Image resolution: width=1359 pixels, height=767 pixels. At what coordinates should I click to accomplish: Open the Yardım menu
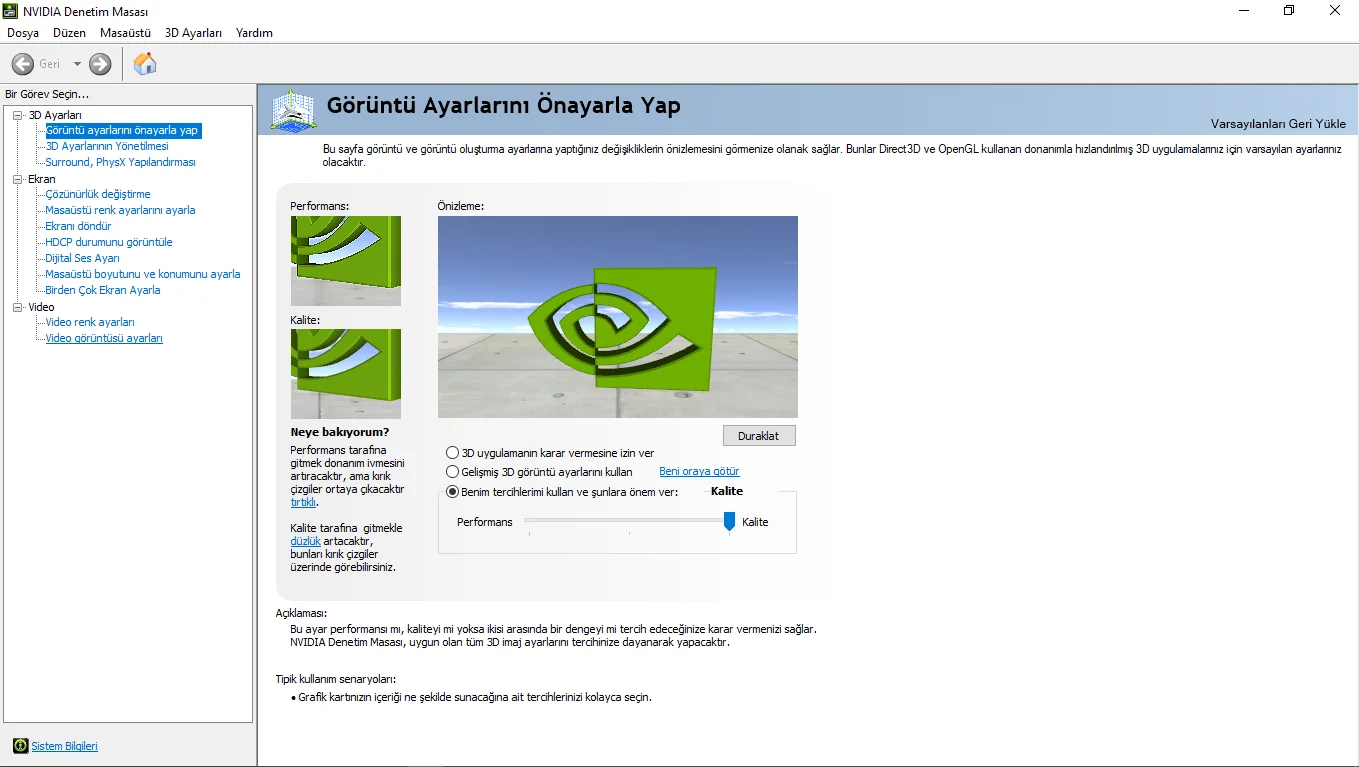[254, 33]
